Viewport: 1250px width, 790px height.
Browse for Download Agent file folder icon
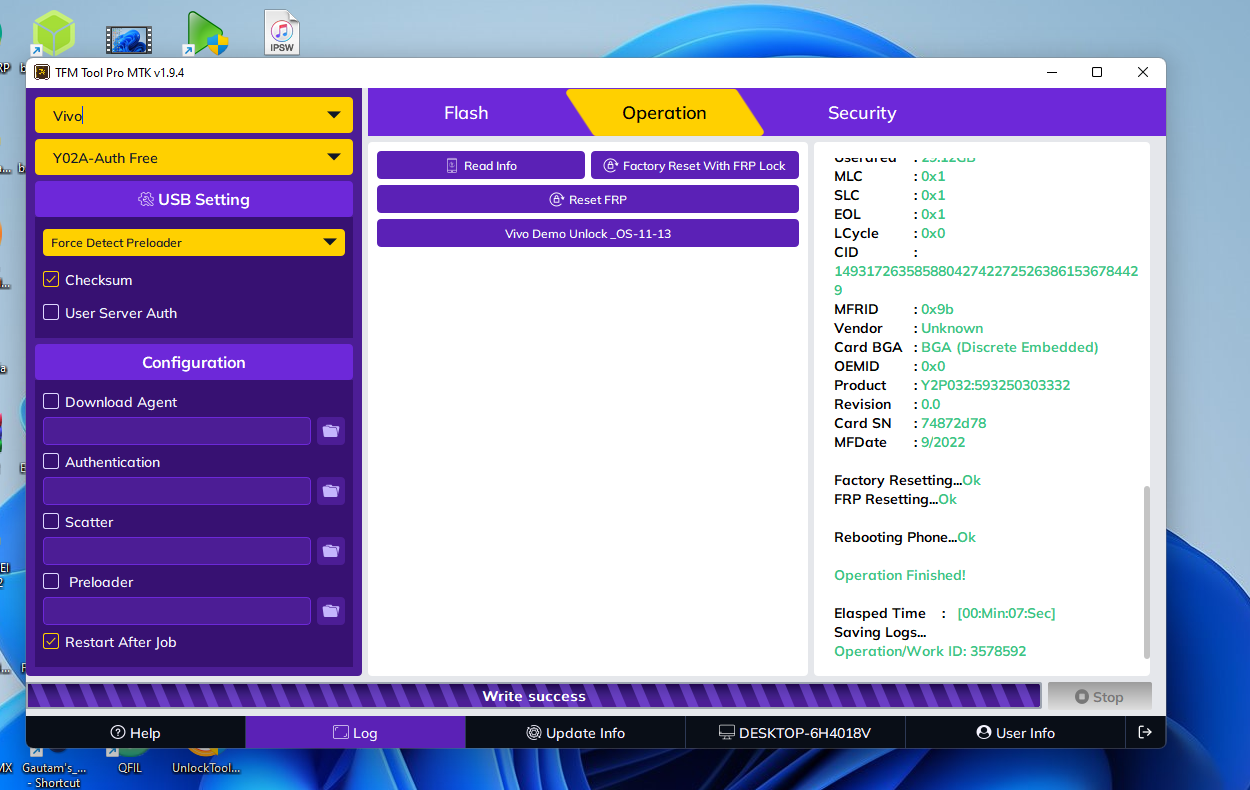click(331, 431)
